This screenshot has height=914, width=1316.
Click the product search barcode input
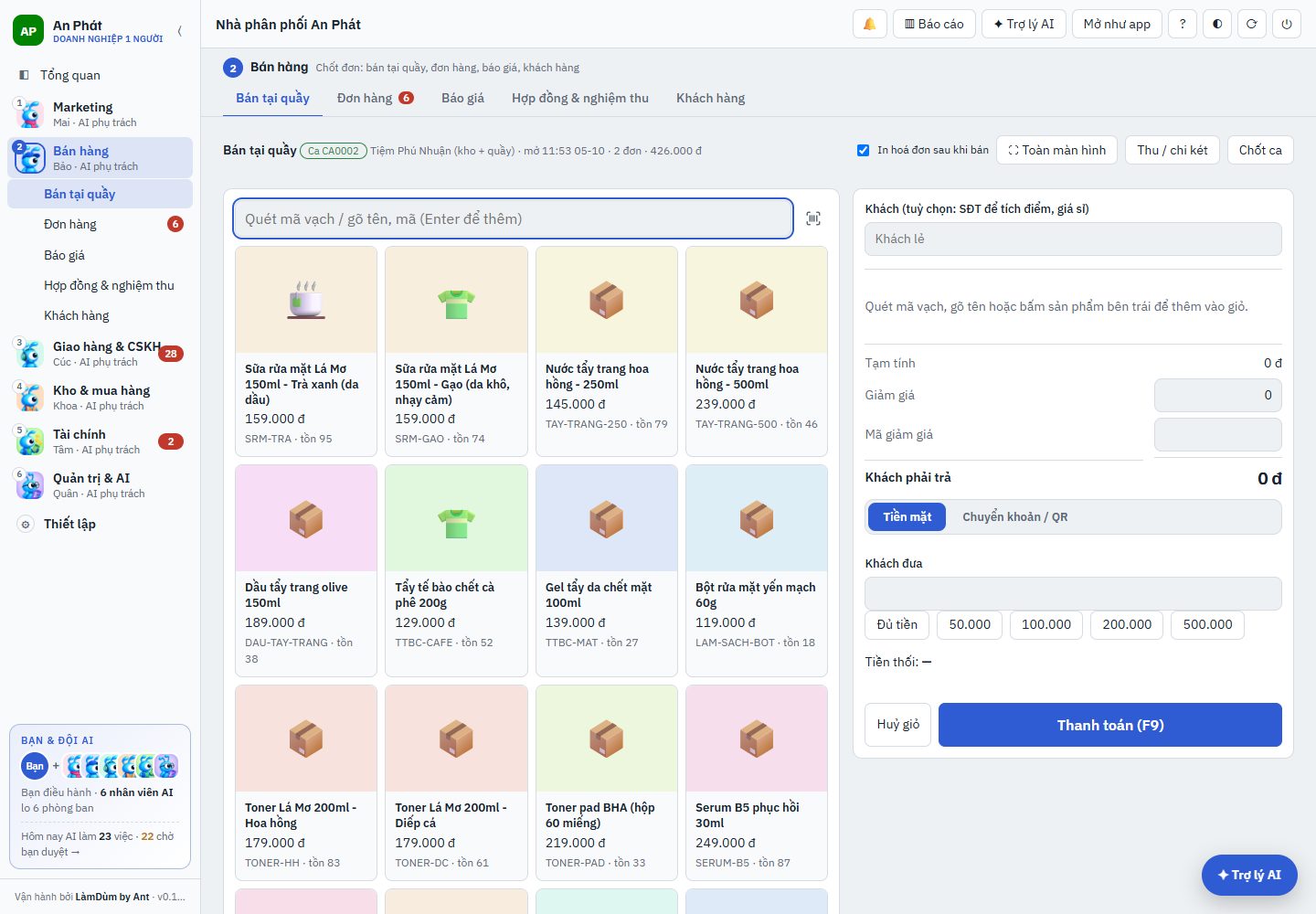(513, 218)
